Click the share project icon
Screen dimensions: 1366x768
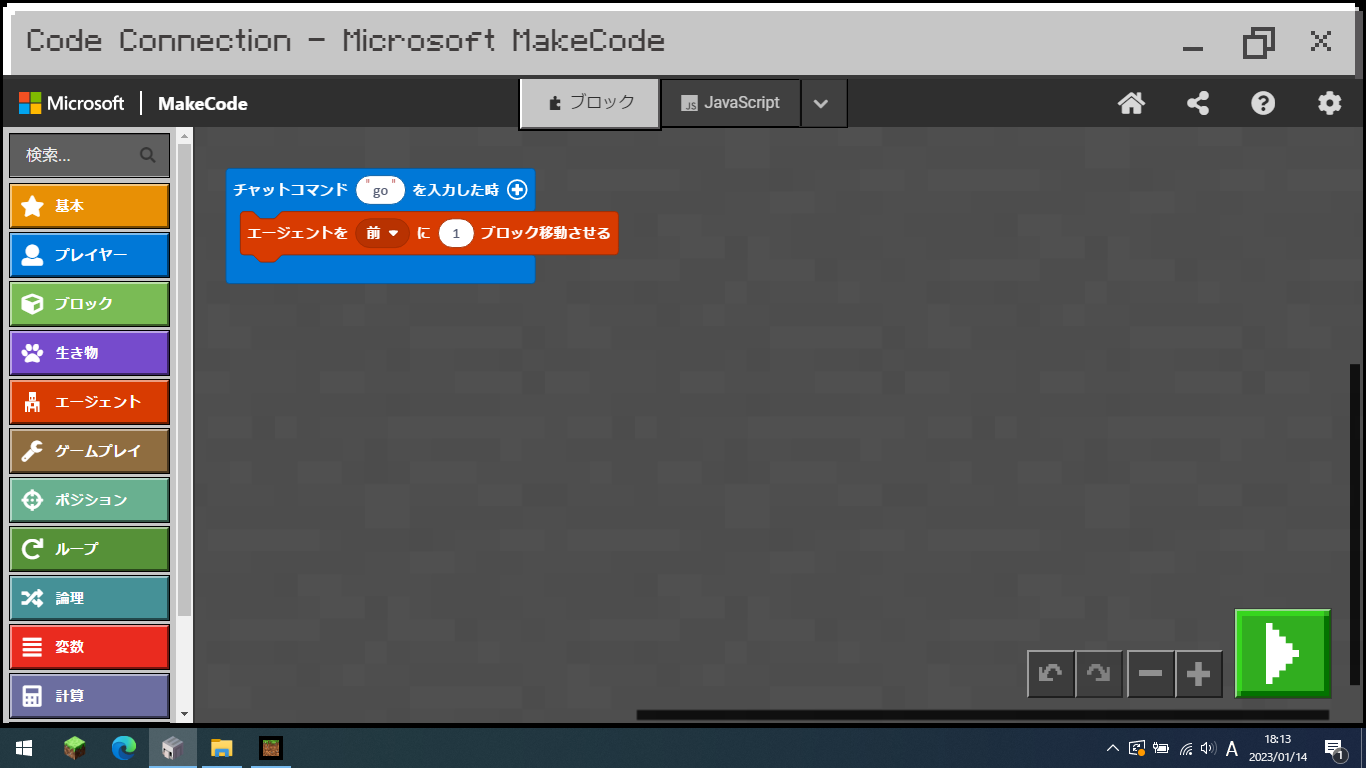tap(1197, 103)
